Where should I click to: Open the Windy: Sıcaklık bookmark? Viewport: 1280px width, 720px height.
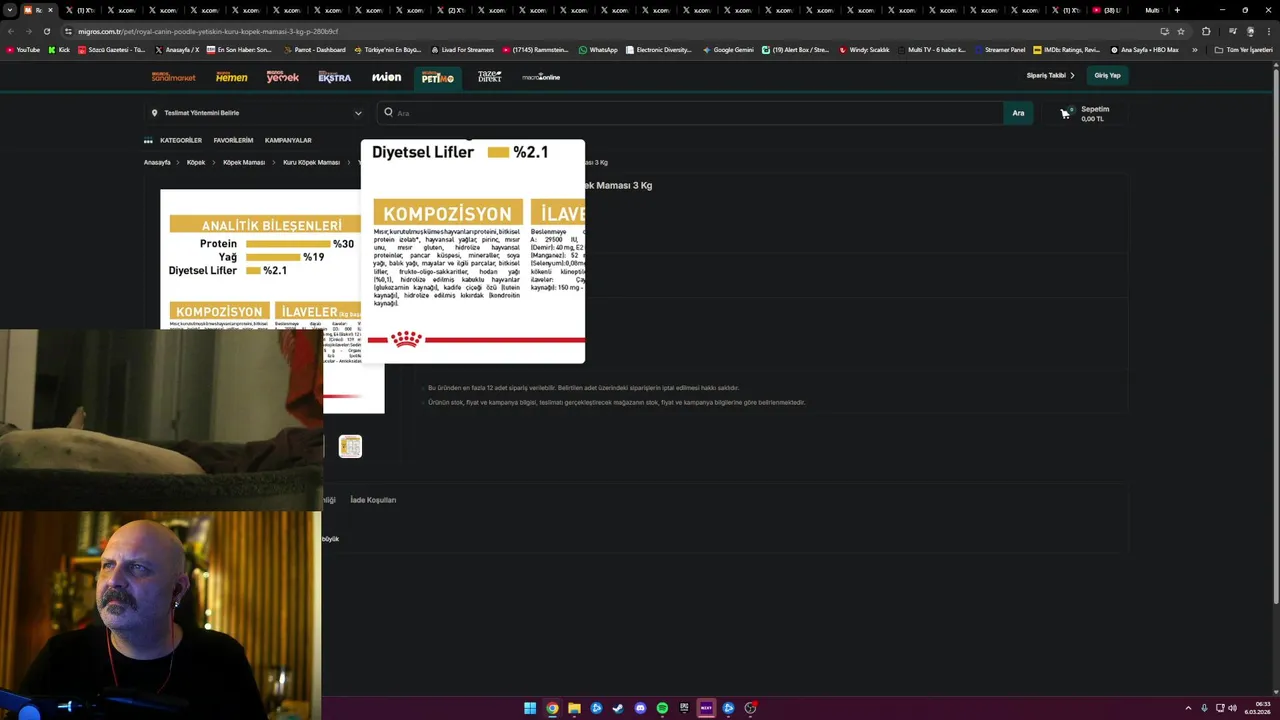coord(864,50)
